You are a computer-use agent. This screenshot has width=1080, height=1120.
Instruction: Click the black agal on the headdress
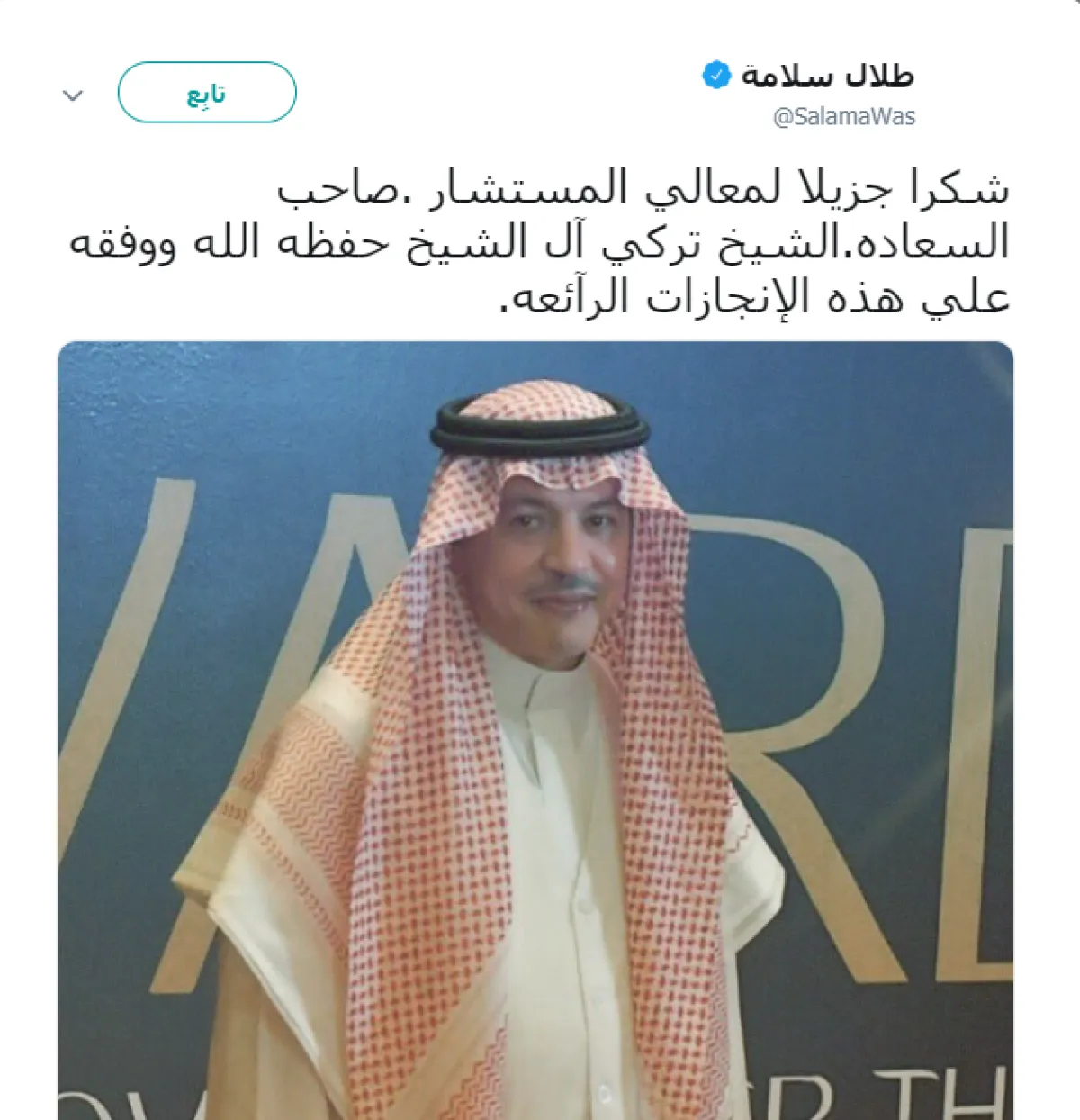point(540,427)
